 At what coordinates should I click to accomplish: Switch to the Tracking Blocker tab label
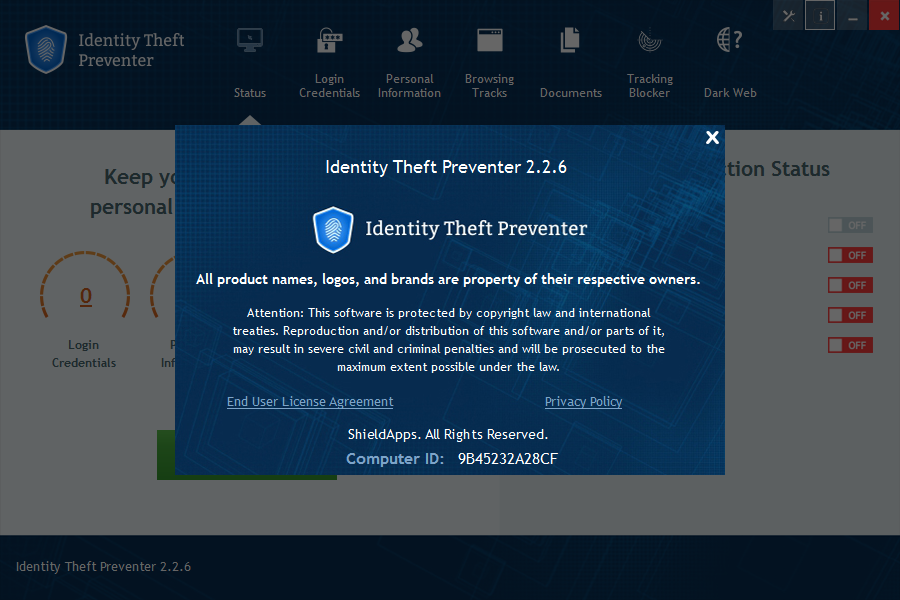[650, 86]
